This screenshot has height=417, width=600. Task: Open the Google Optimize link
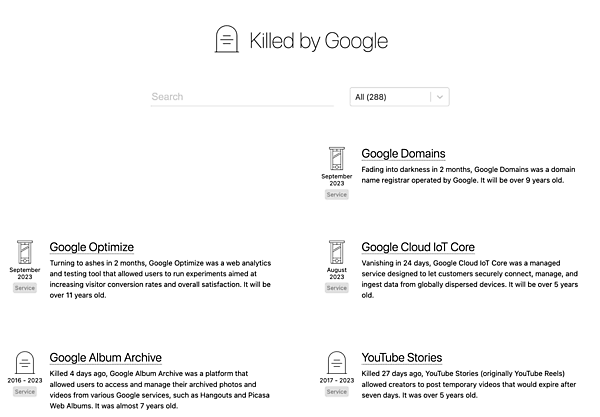pos(91,247)
